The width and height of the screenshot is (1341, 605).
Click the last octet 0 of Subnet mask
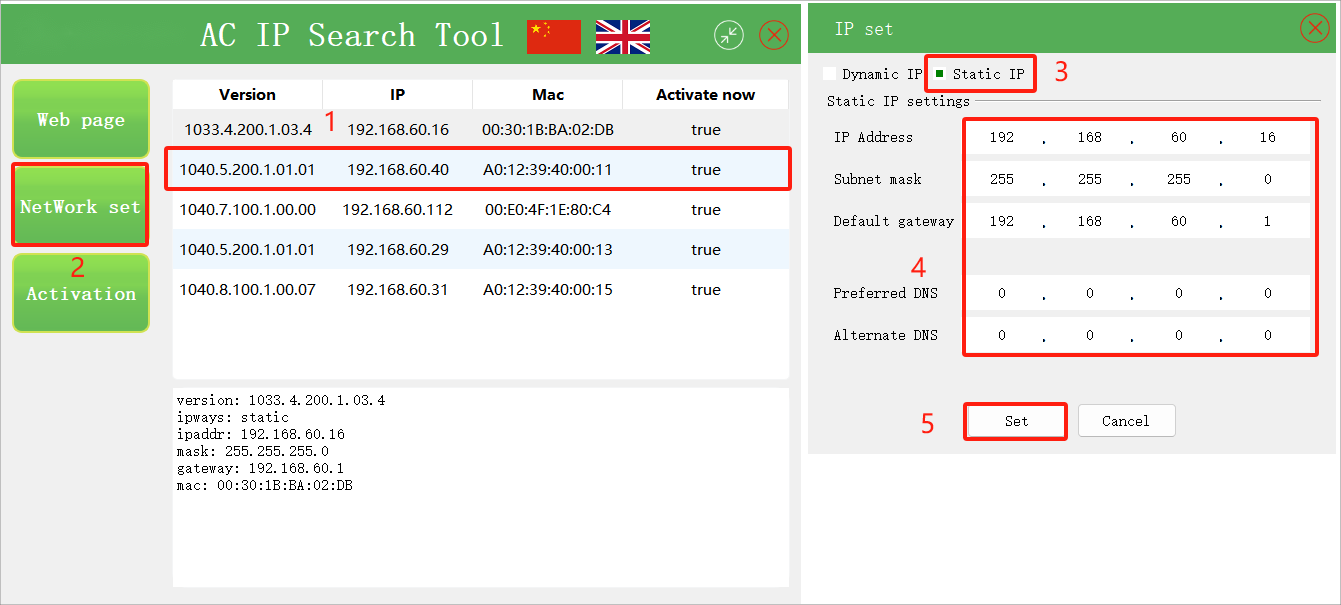coord(1268,179)
